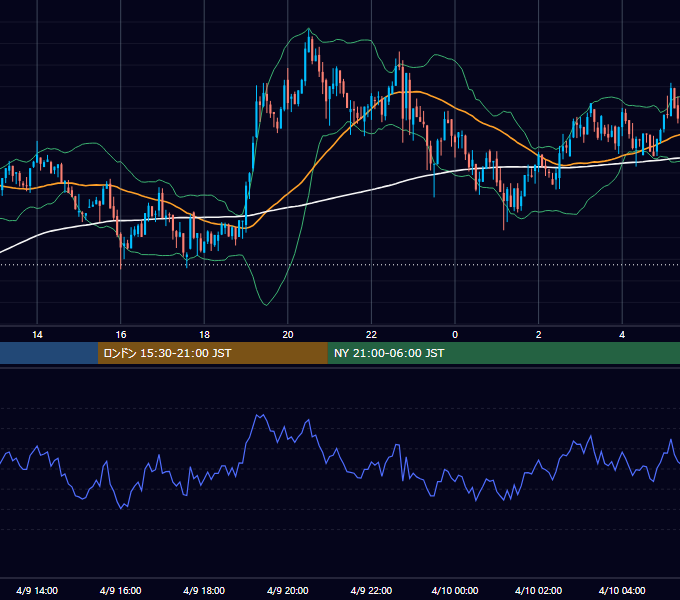Click the 4 hour label on price chart axis
Screen dimensions: 680x600
pyautogui.click(x=622, y=335)
